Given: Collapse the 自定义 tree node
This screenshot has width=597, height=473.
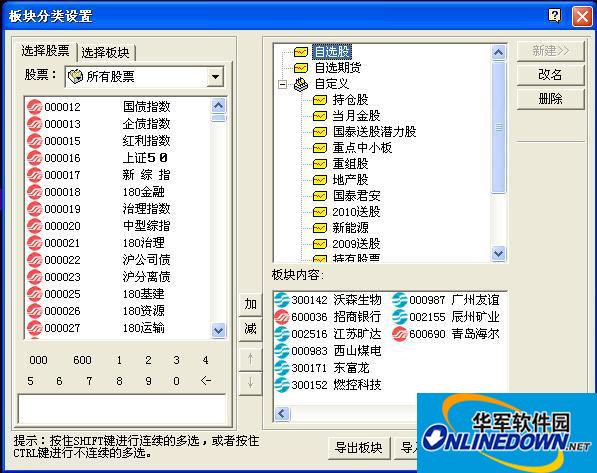Looking at the screenshot, I should [283, 84].
